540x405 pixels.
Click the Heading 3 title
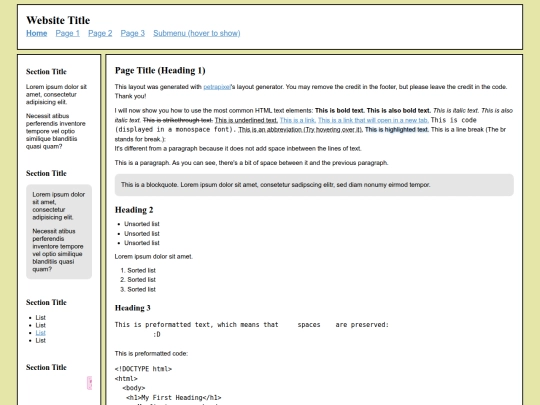pos(133,308)
